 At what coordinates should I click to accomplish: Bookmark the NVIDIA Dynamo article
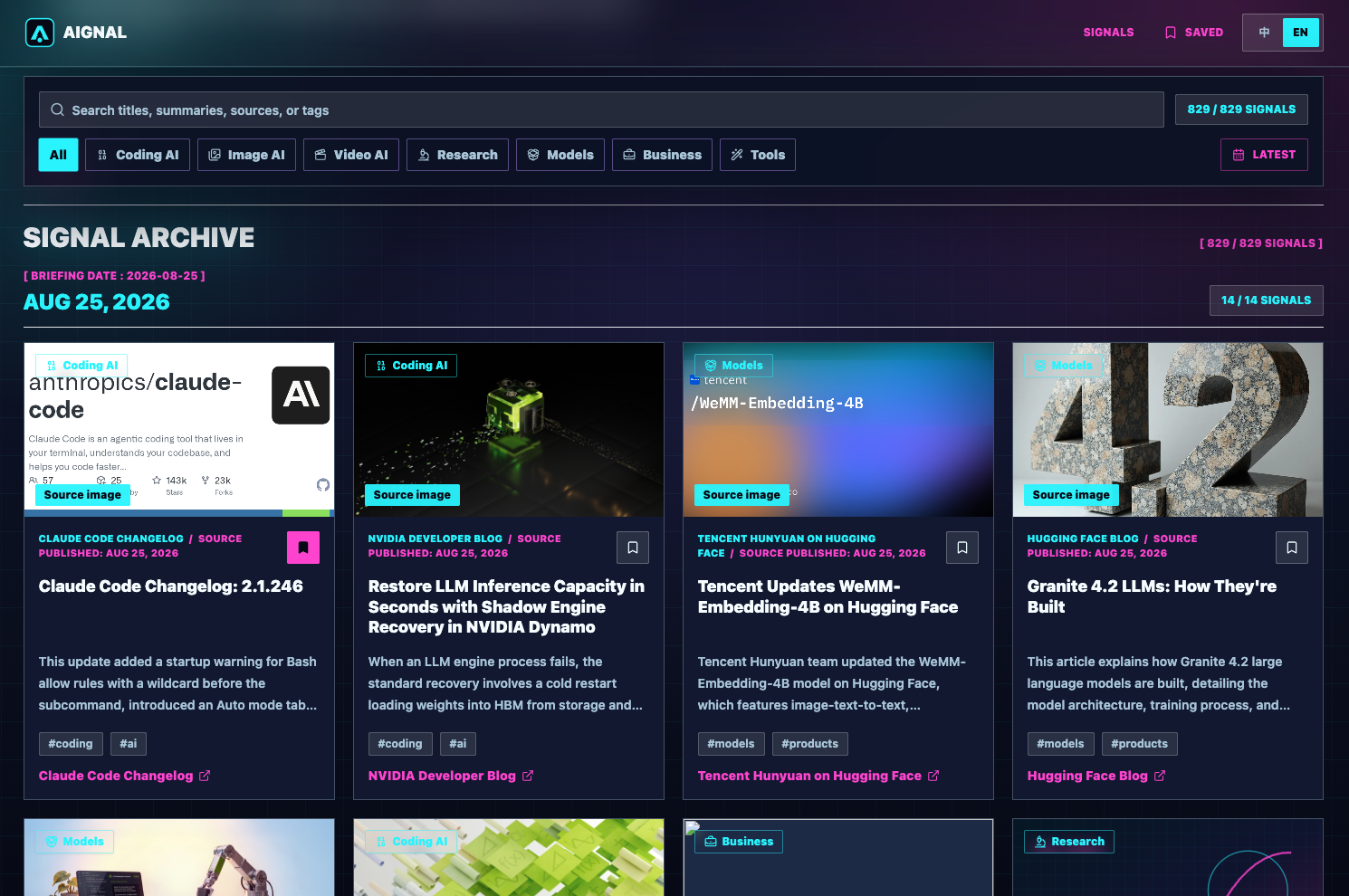pos(633,548)
